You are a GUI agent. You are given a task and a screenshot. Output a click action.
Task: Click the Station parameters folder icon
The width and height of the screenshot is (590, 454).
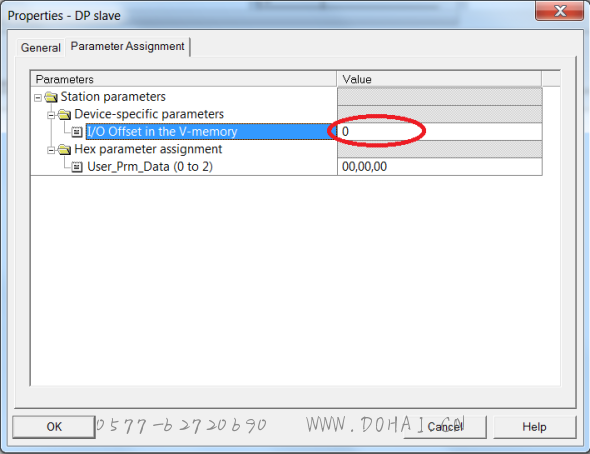pyautogui.click(x=51, y=97)
